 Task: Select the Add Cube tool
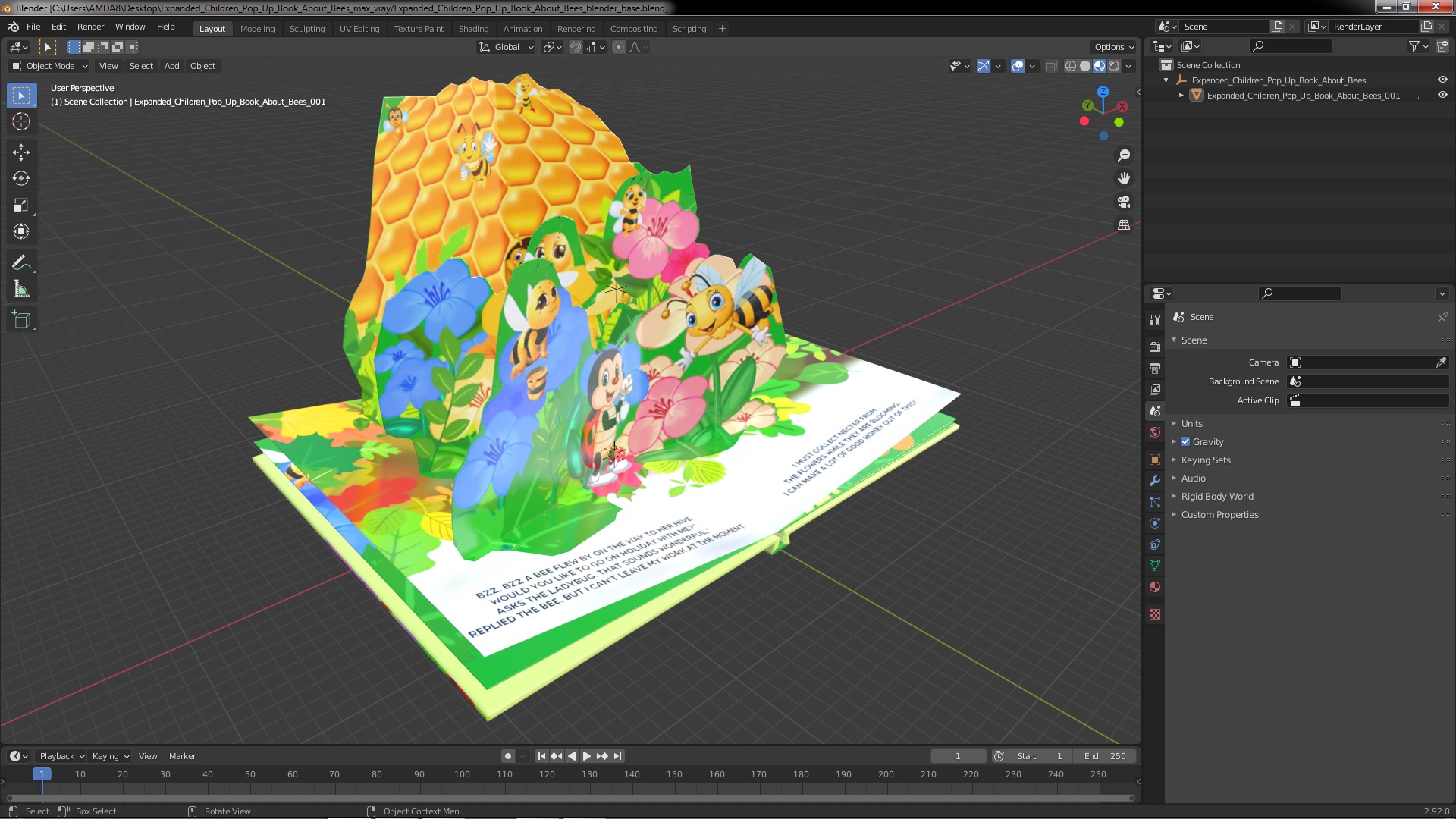click(21, 320)
